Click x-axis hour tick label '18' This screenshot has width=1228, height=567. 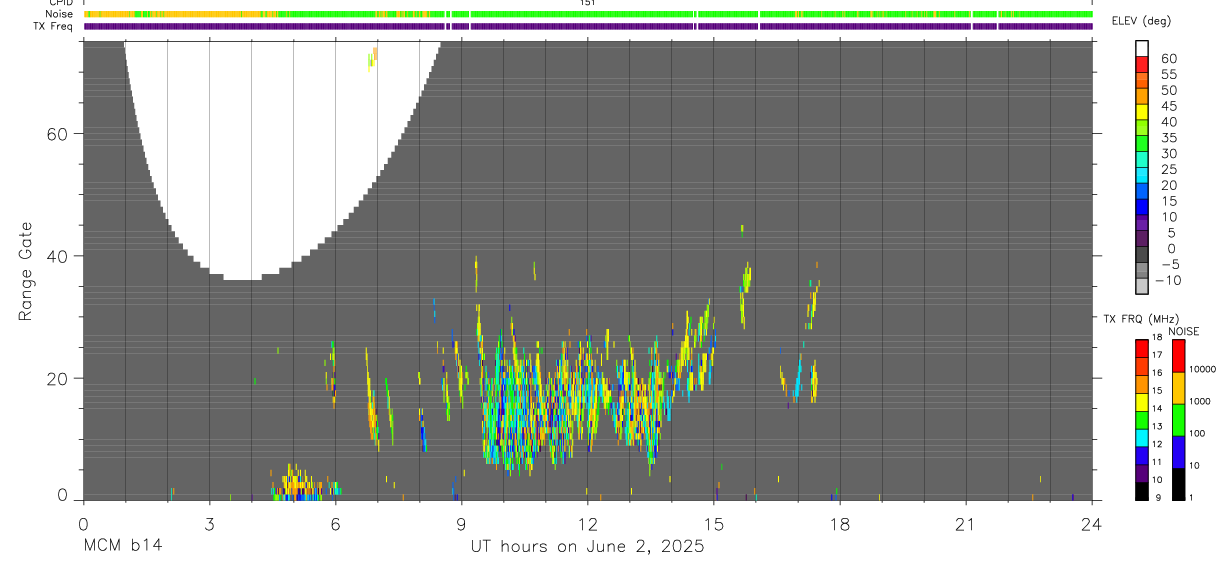[x=840, y=525]
